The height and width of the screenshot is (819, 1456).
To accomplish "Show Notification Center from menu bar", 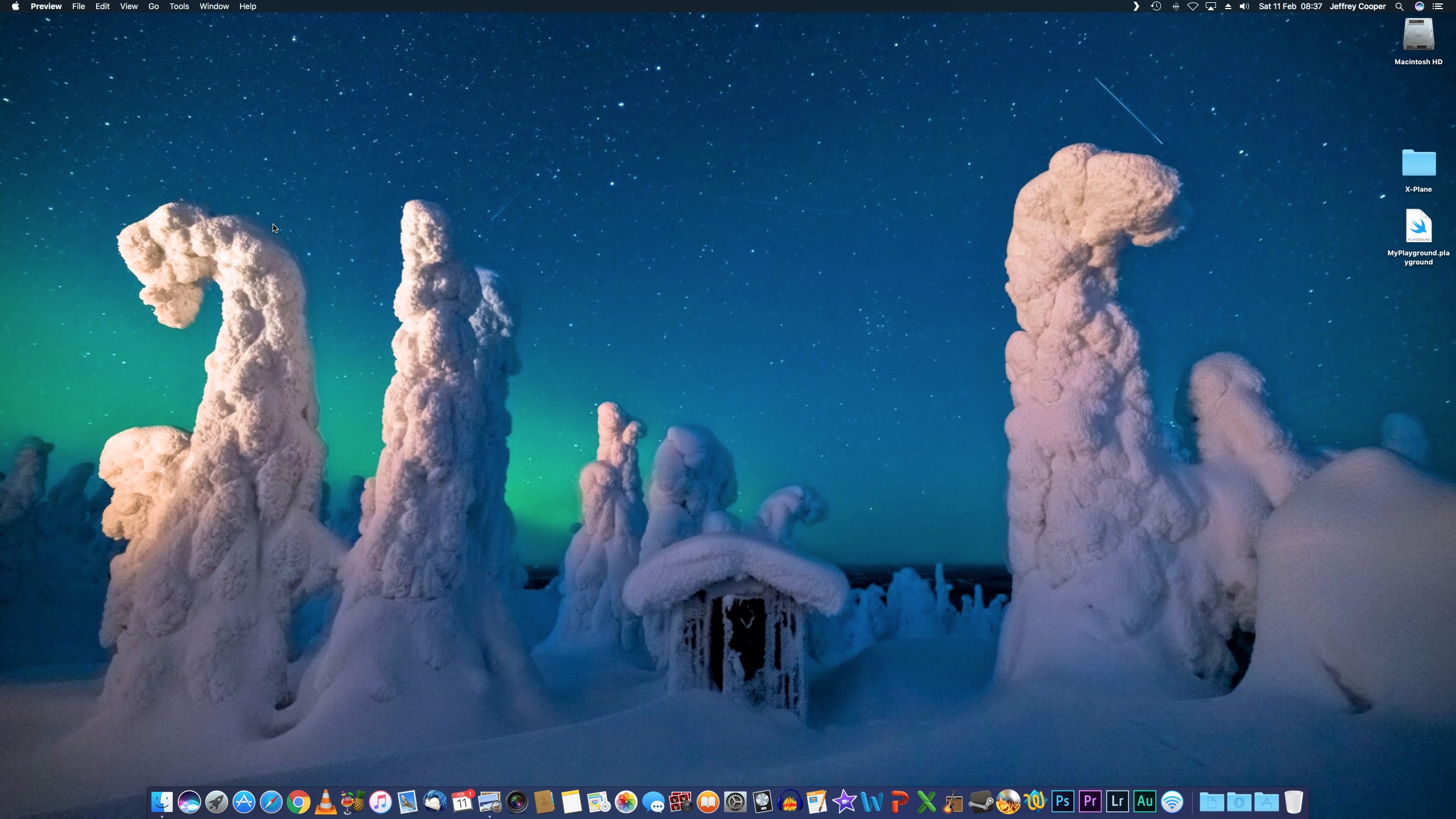I will (1438, 6).
